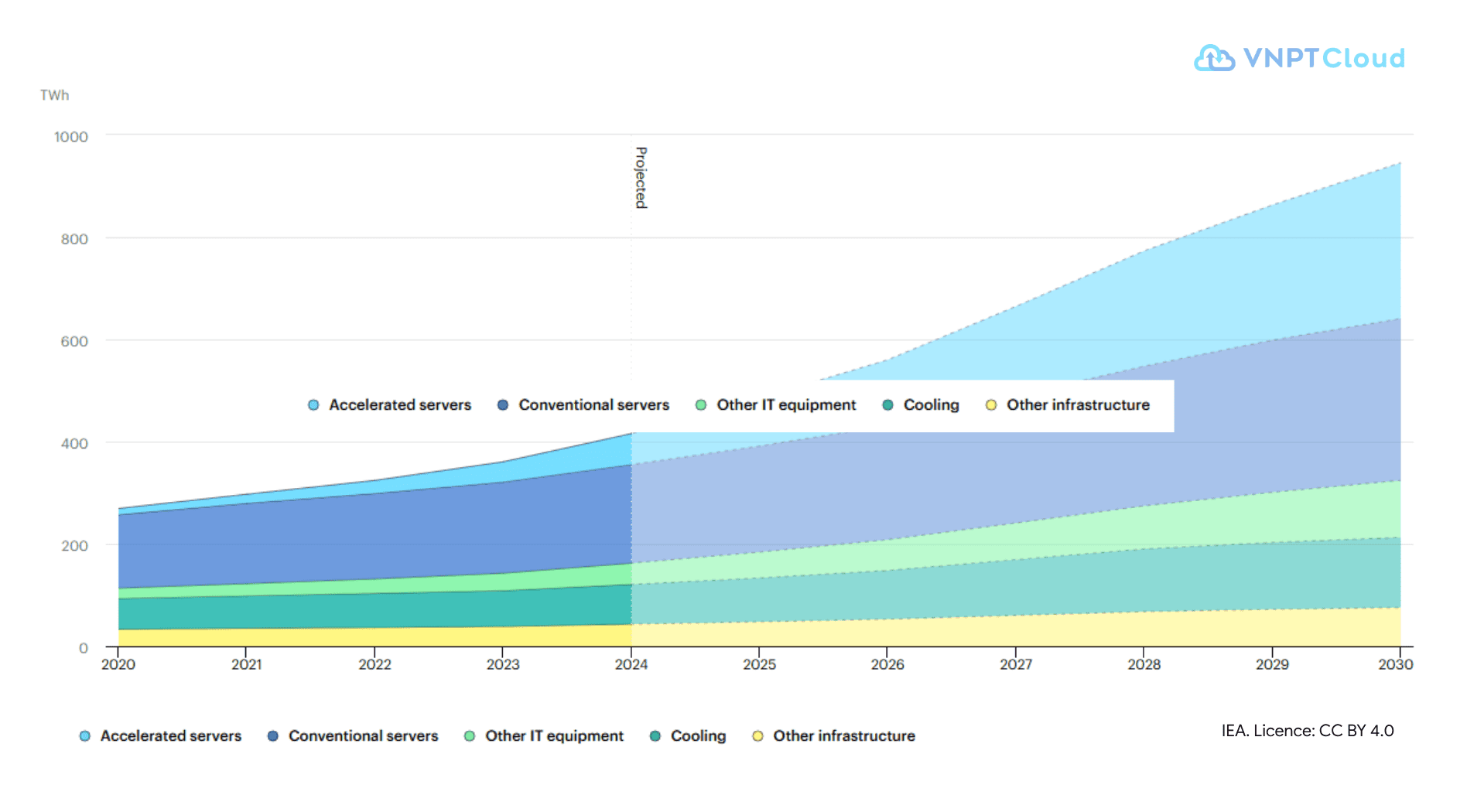Image resolution: width=1467 pixels, height=812 pixels.
Task: Click the Cooling color dot in the bottom legend
Action: click(x=655, y=736)
